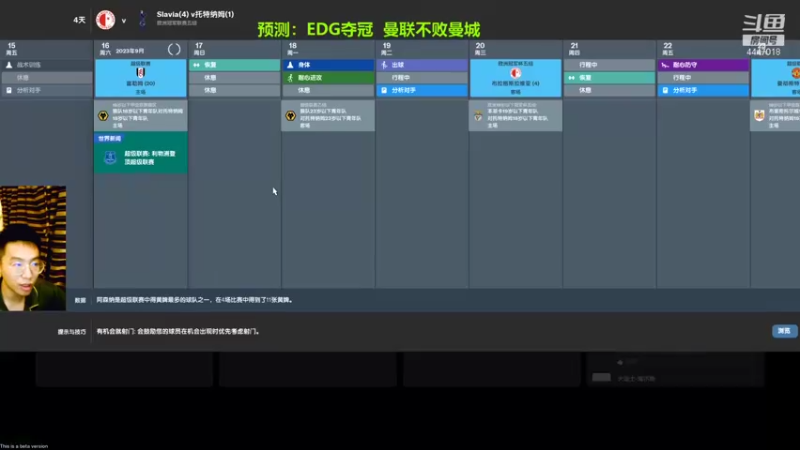Click the attacking running-man icon on day 18

click(290, 78)
